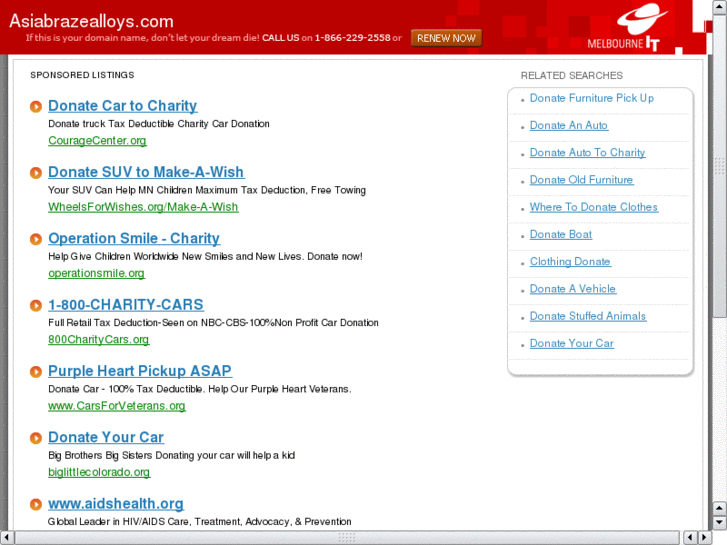
Task: Click orange arrow bullet beside Donate Your Car listing
Action: (x=36, y=438)
